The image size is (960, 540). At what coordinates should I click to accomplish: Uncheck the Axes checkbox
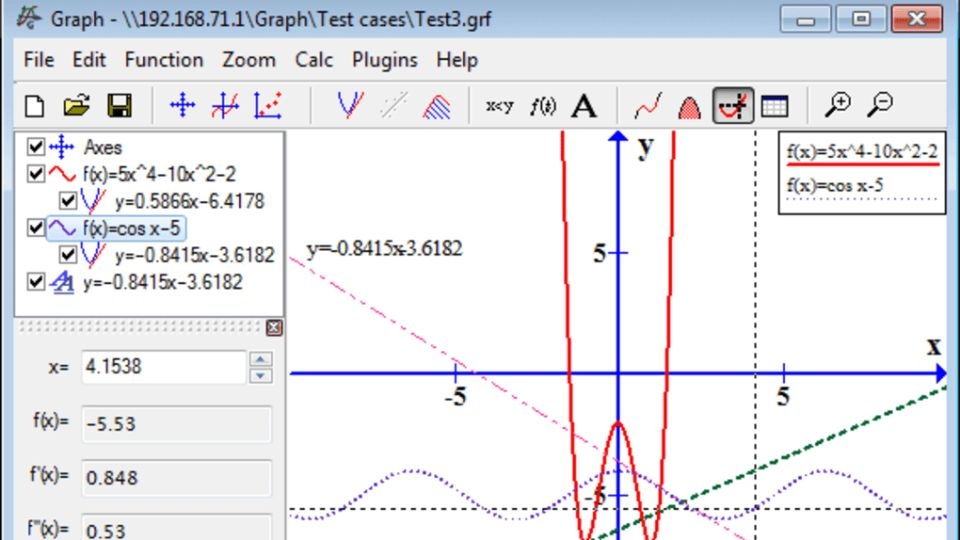pos(36,147)
